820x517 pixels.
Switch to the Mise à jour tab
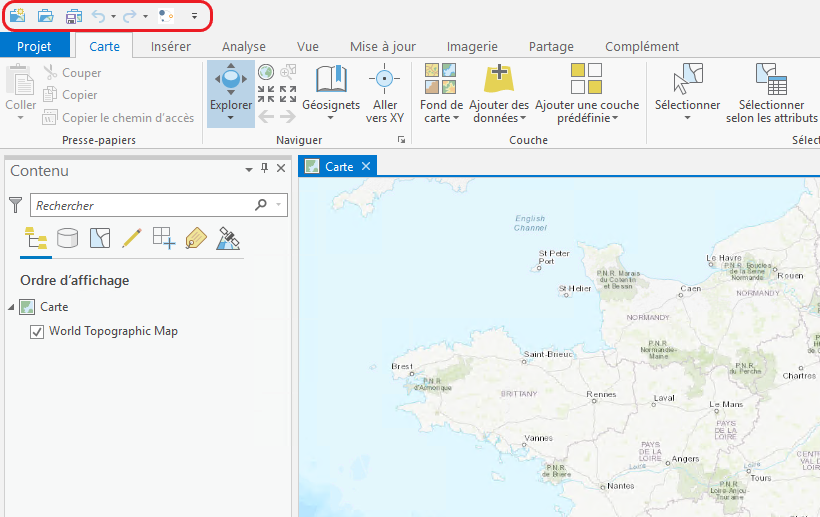click(383, 46)
